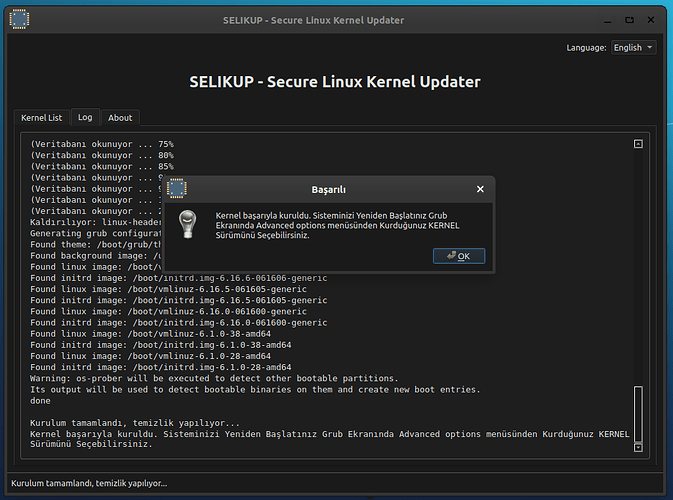Image resolution: width=673 pixels, height=500 pixels.
Task: Click the main heading 'SELIKUP - Secure Linux Kernel Updater'
Action: (x=335, y=82)
